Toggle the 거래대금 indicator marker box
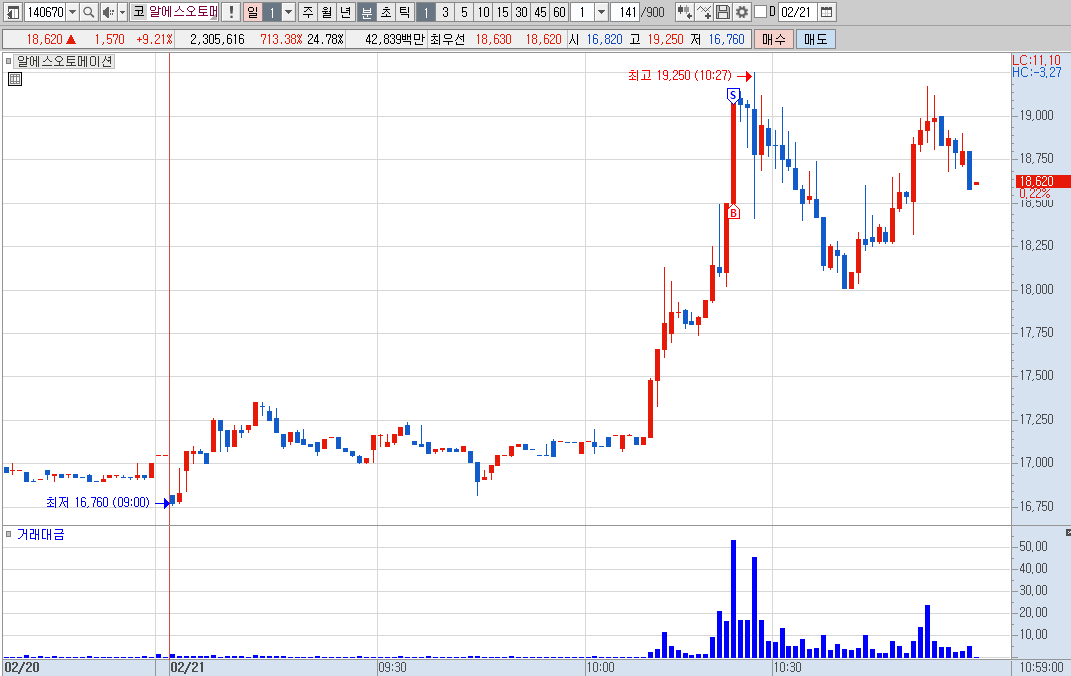Screen dimensions: 1071x676 tap(9, 534)
